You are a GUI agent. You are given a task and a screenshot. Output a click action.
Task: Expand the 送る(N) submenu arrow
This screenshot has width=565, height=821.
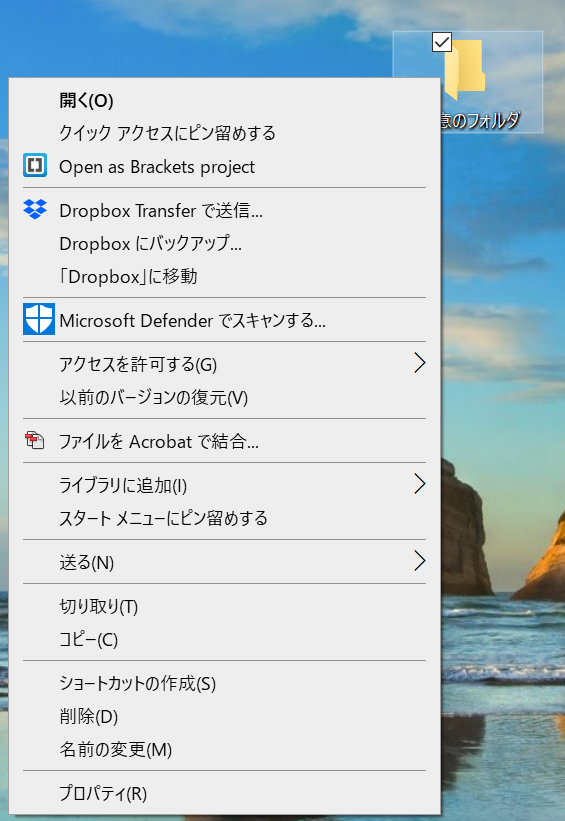click(x=419, y=561)
